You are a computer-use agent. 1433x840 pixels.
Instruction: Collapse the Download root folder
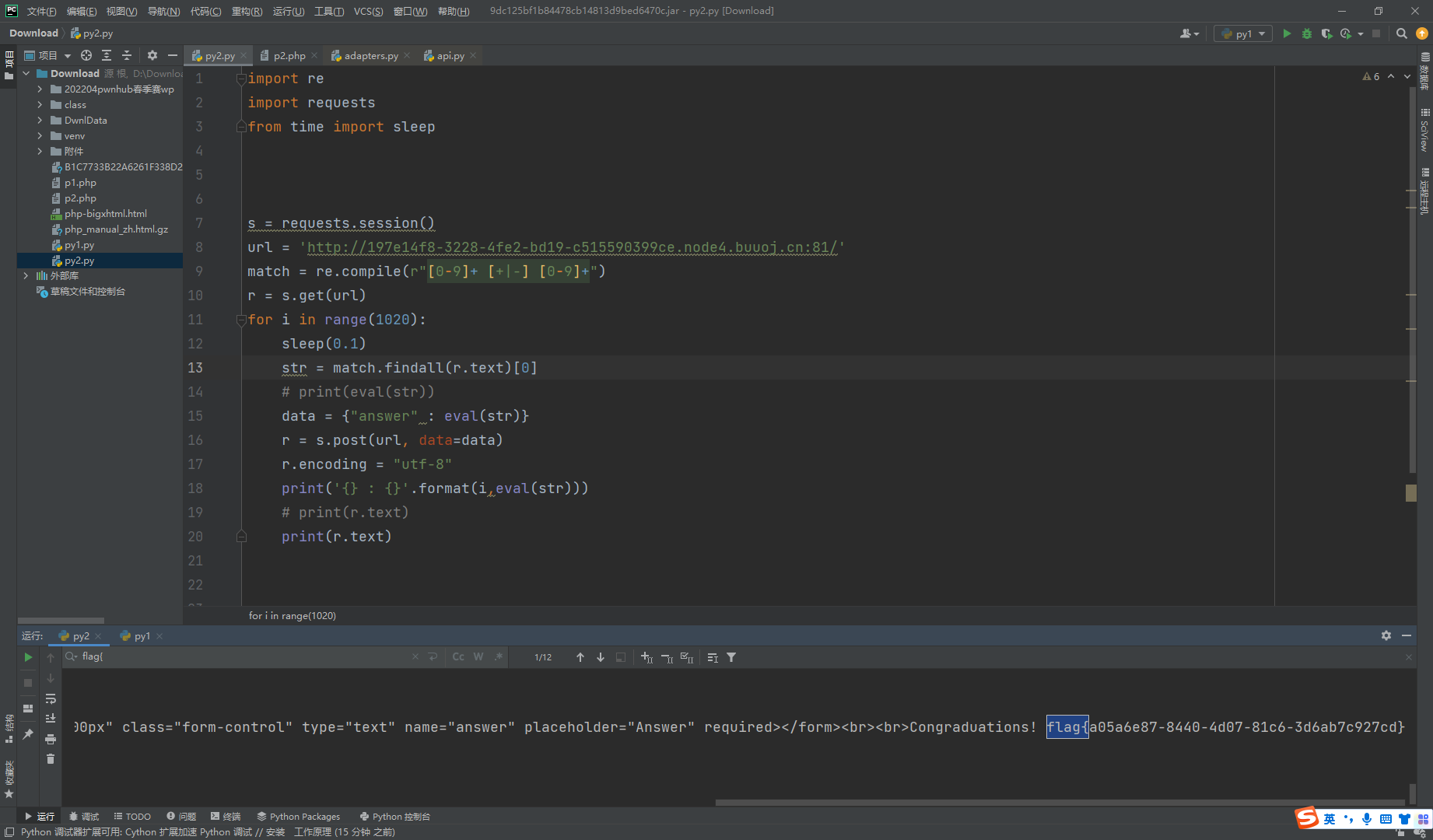click(26, 74)
